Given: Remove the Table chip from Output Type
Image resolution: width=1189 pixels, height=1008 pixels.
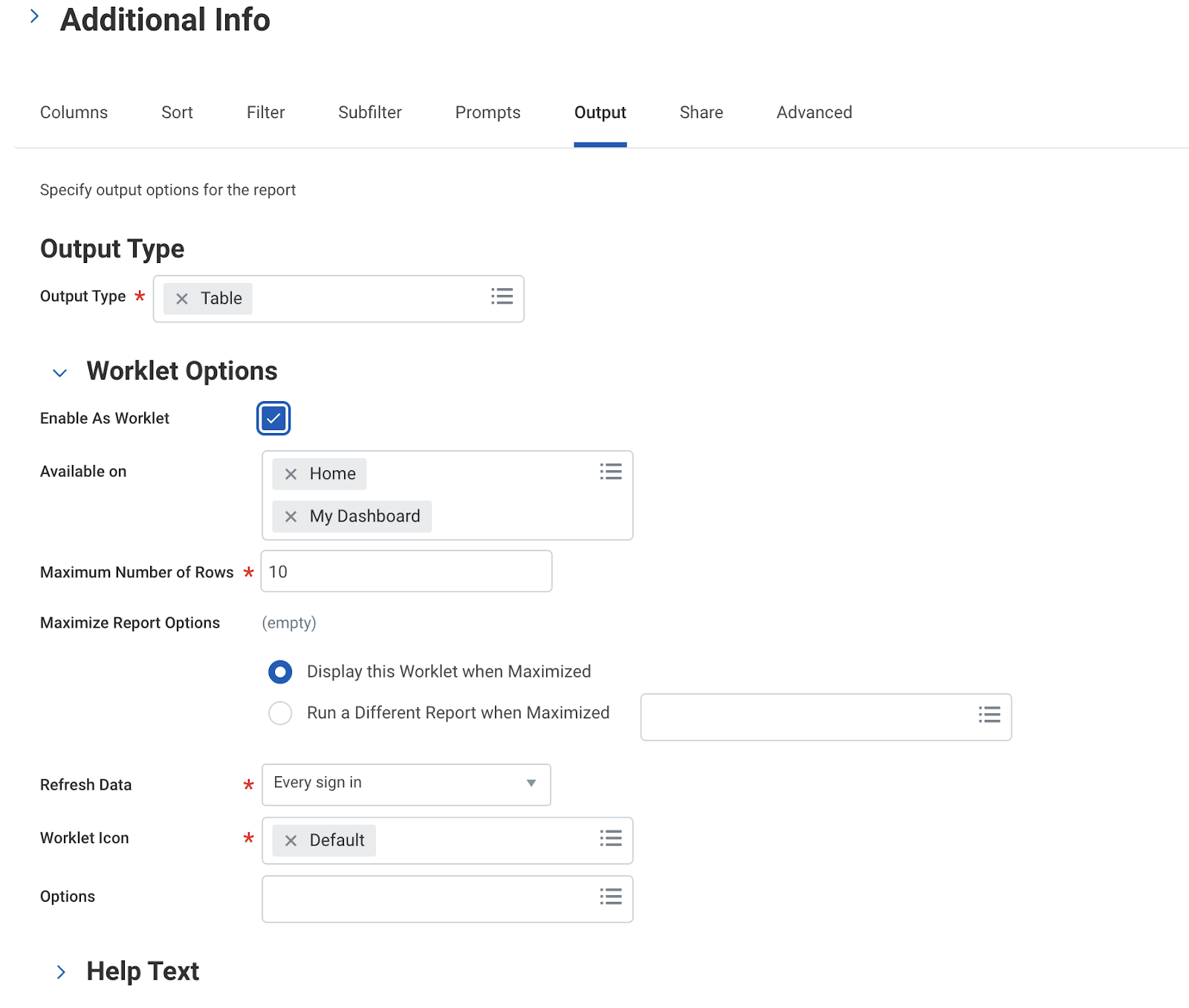Looking at the screenshot, I should click(181, 299).
